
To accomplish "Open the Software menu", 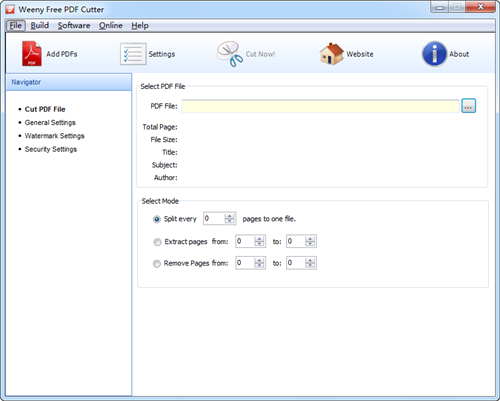I will tap(74, 26).
